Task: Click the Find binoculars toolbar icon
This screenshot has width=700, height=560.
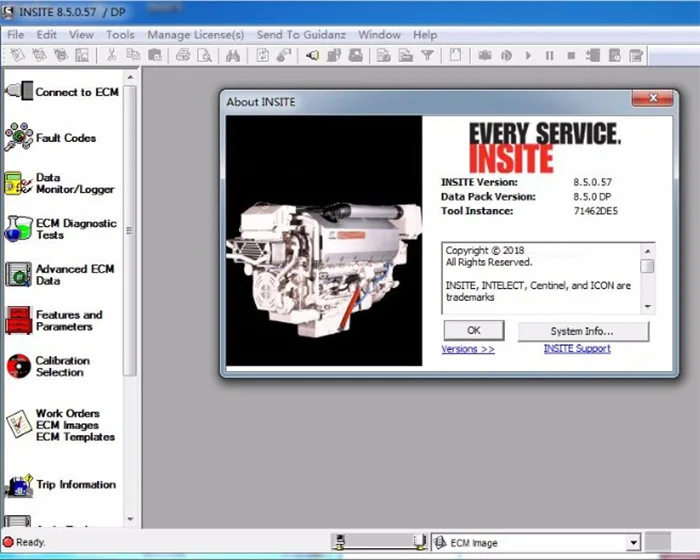Action: (233, 55)
